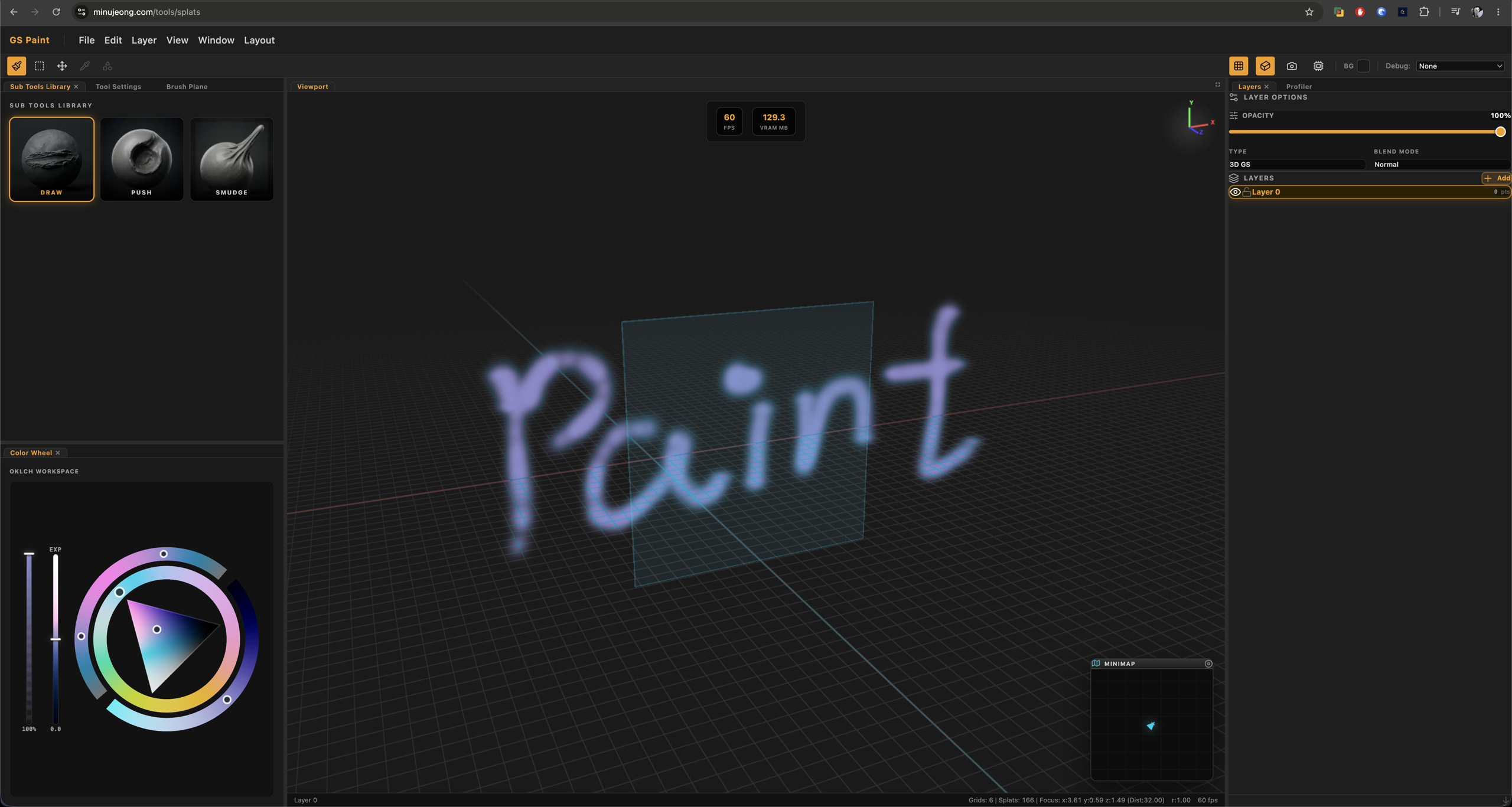Click the layer opacity slider handle
Viewport: 1512px width, 807px height.
(1500, 132)
